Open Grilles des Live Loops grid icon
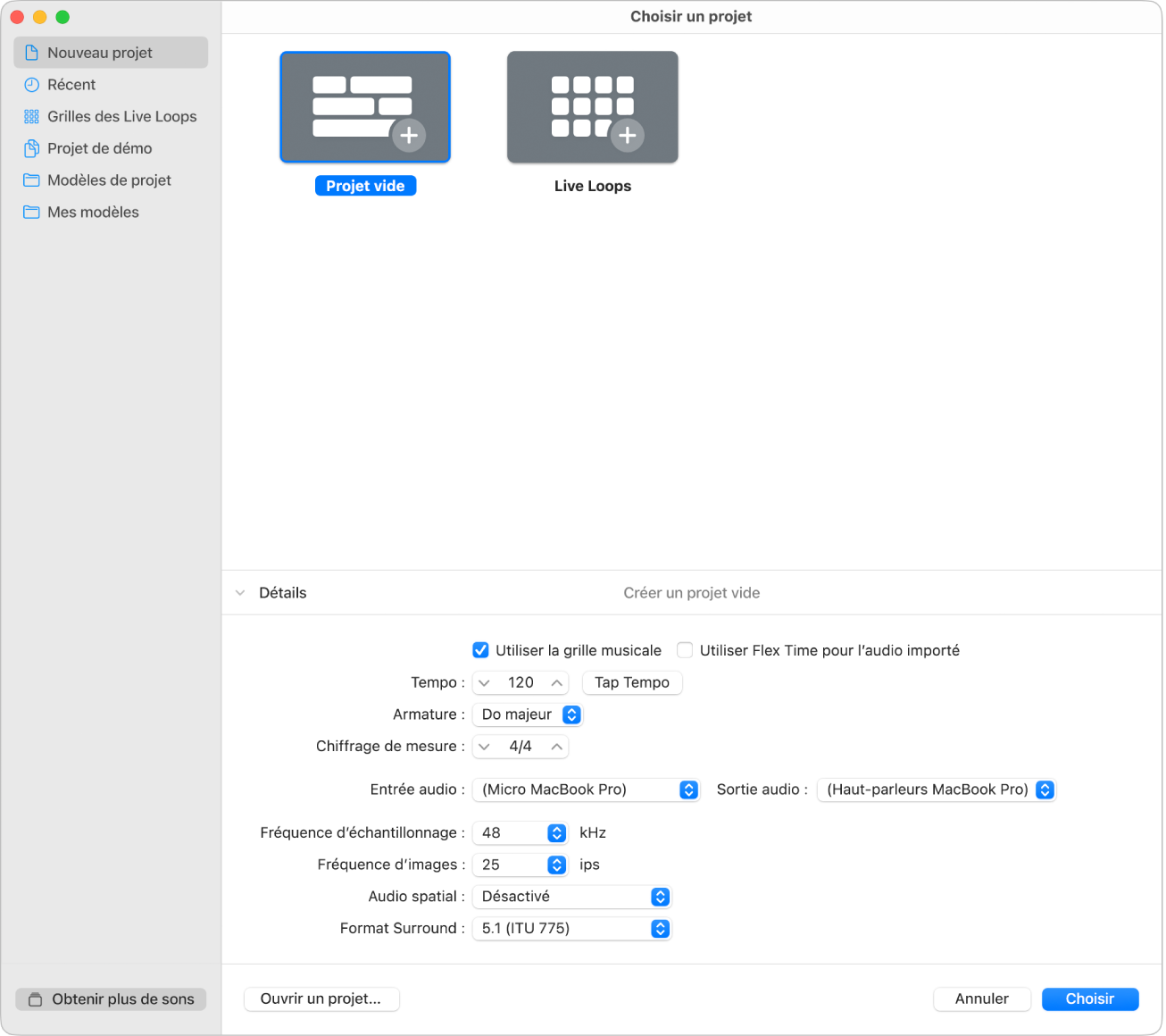 coord(32,117)
